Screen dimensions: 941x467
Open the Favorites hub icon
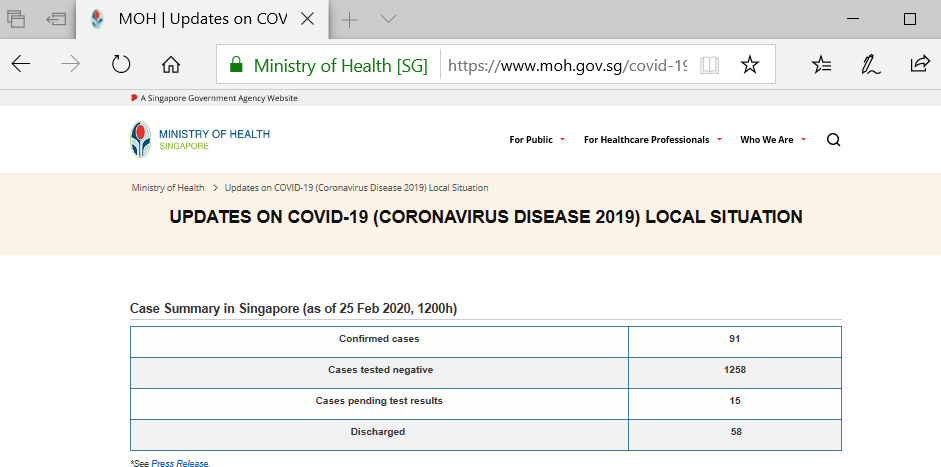click(821, 65)
